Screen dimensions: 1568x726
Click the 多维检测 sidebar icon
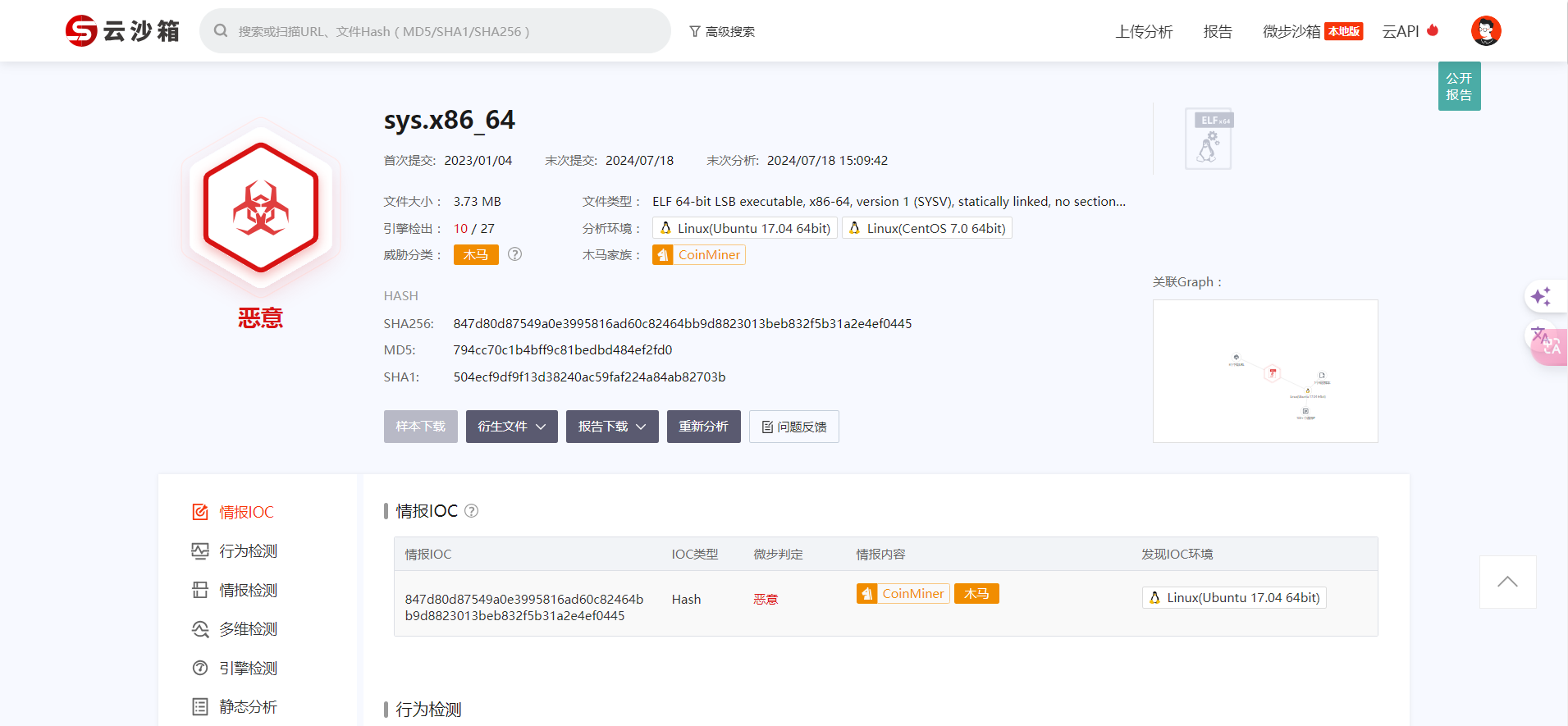(x=200, y=629)
